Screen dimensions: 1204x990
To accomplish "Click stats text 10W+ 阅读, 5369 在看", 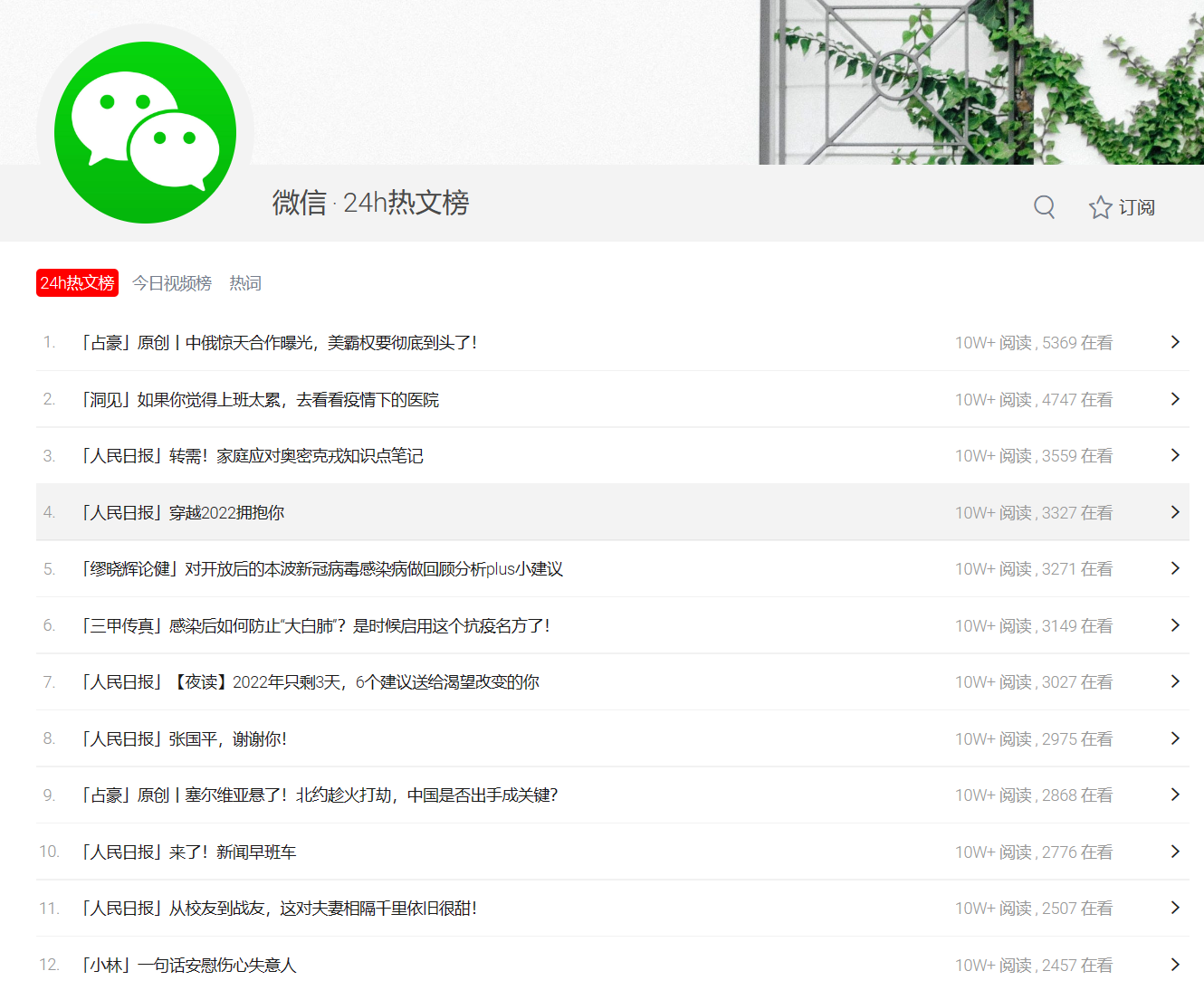I will (x=1034, y=343).
